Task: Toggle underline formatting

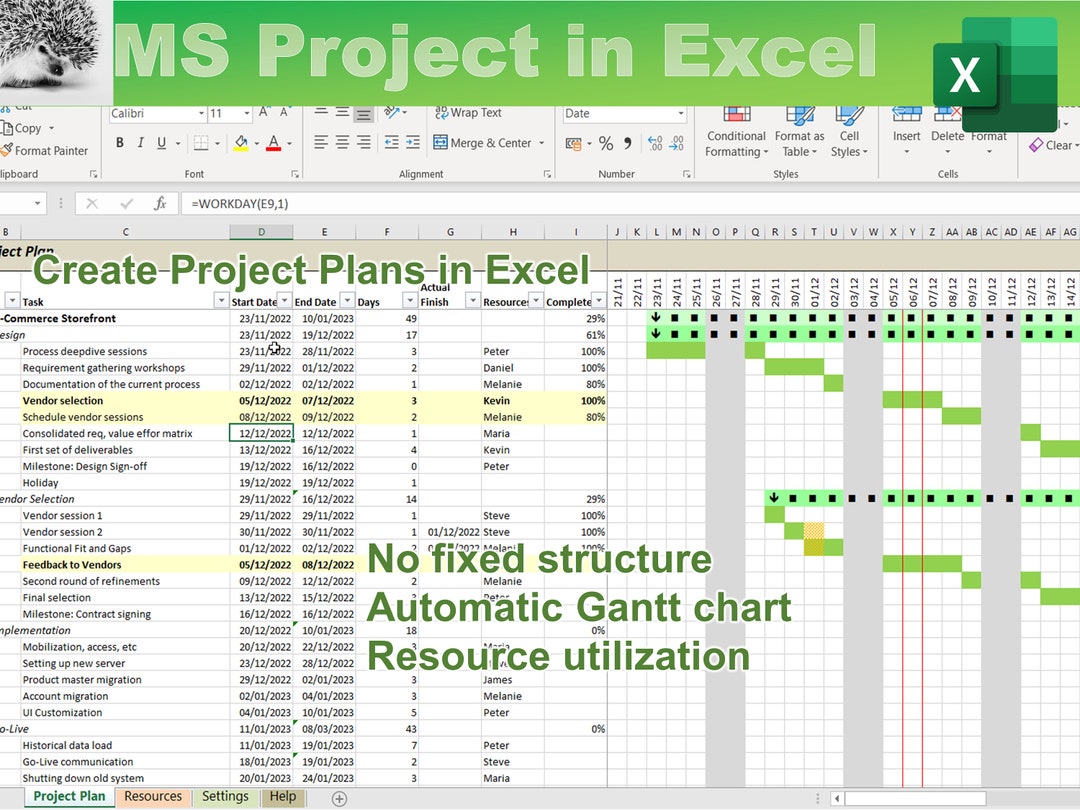Action: coord(160,144)
